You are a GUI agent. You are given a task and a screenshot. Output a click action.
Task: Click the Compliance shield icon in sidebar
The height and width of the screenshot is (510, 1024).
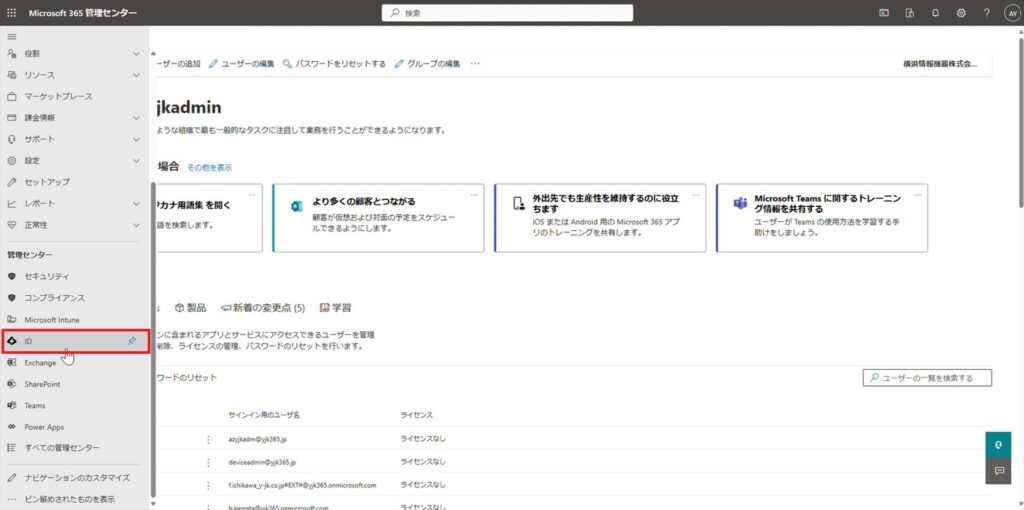11,298
